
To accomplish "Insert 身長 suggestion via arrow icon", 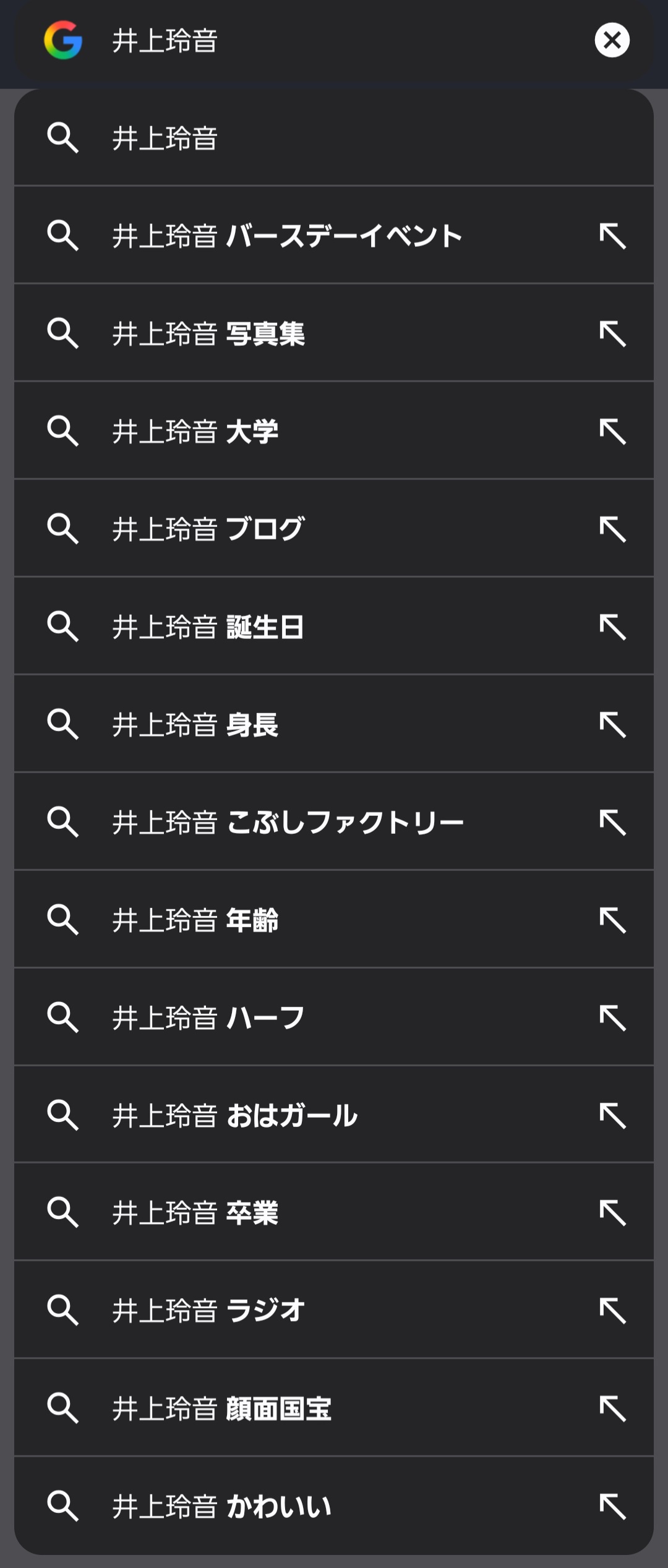I will coord(612,724).
